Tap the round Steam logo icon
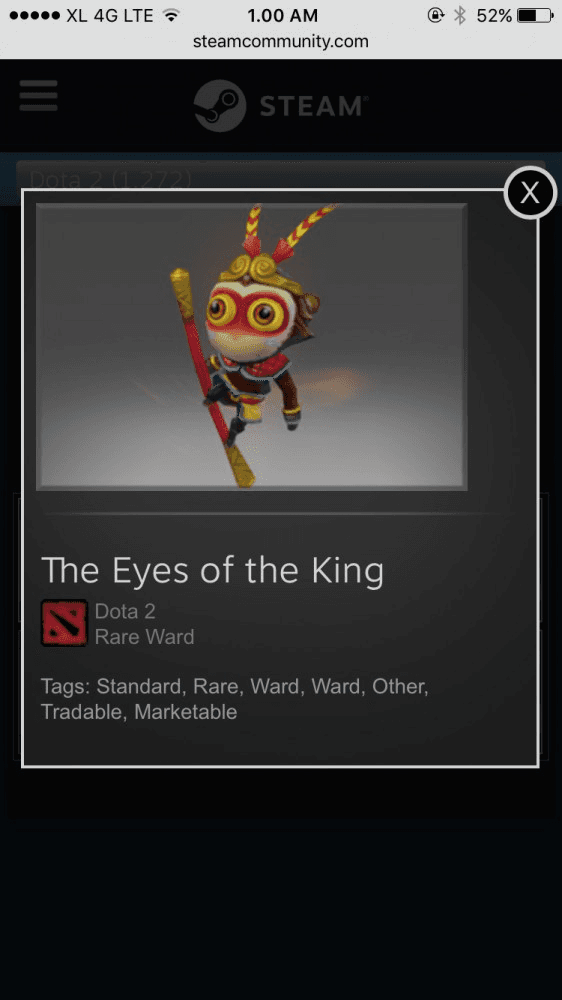 click(220, 106)
